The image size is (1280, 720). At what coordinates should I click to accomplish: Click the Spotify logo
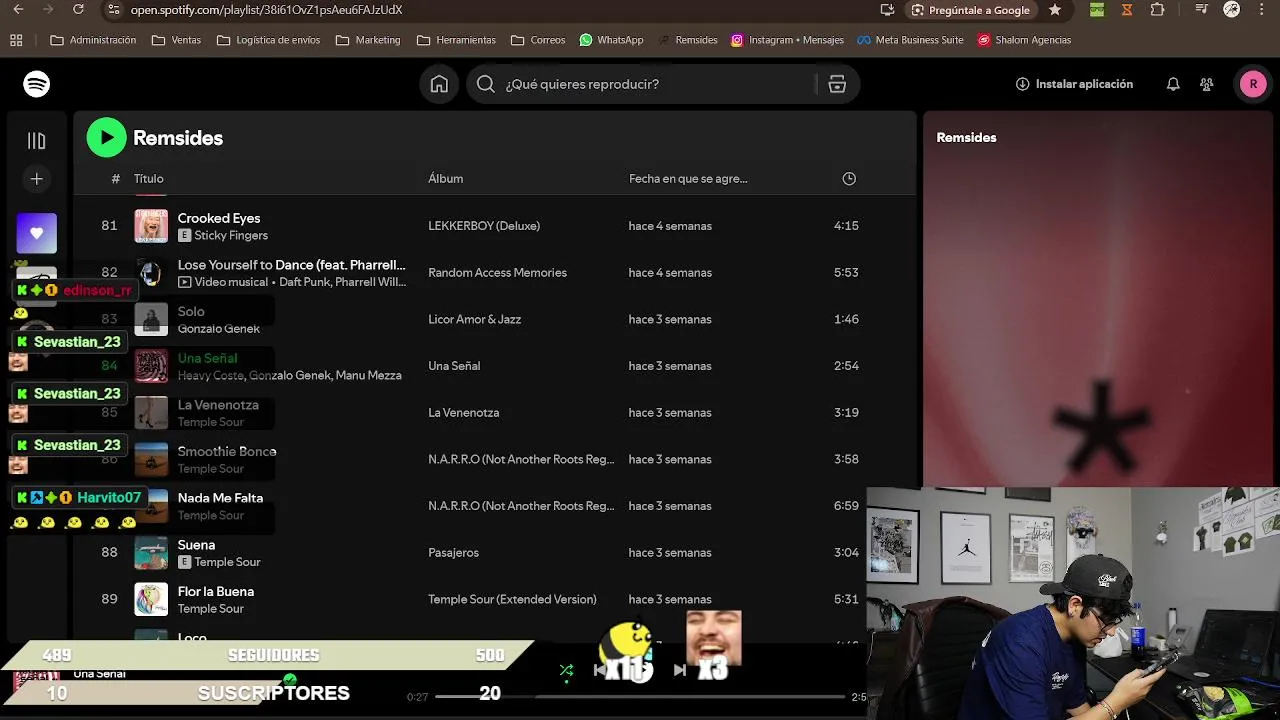tap(37, 84)
